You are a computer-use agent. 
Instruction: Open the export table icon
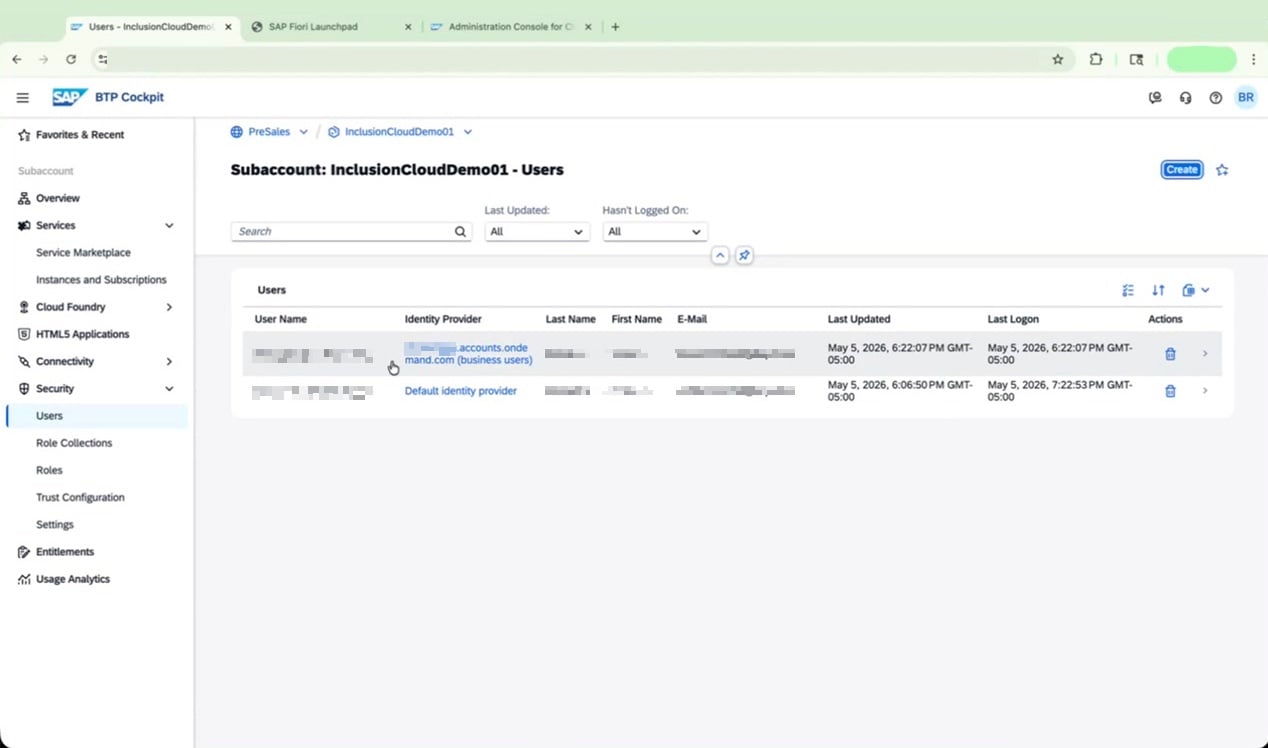pos(1188,290)
